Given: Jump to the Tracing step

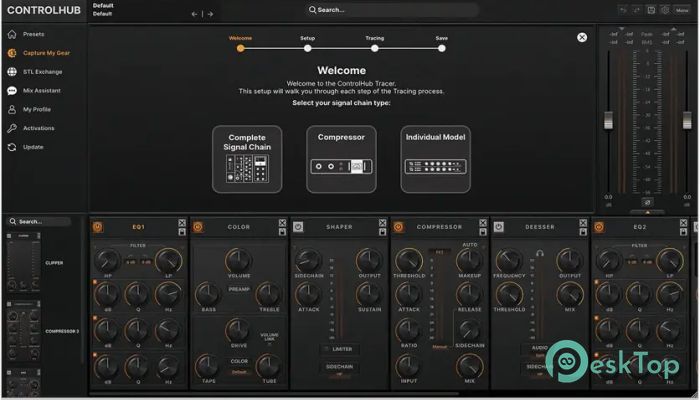Looking at the screenshot, I should click(374, 47).
